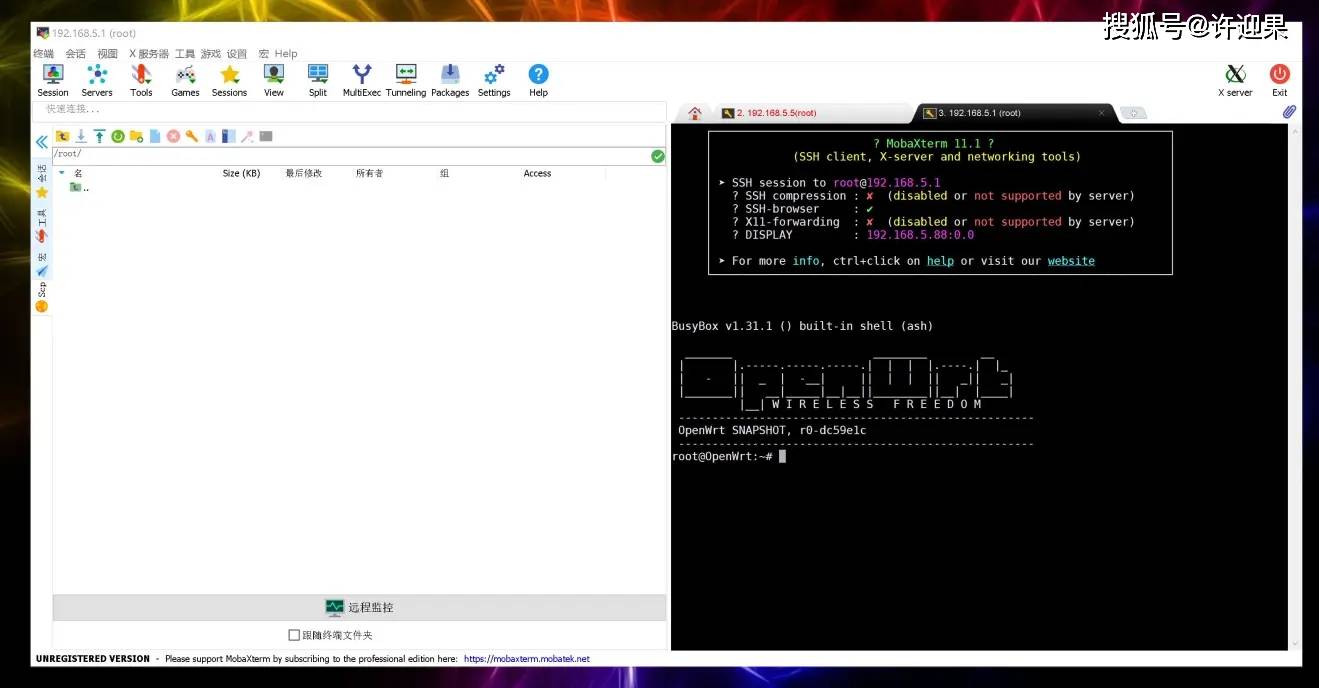1319x688 pixels.
Task: Click the upload file arrow icon
Action: point(99,136)
